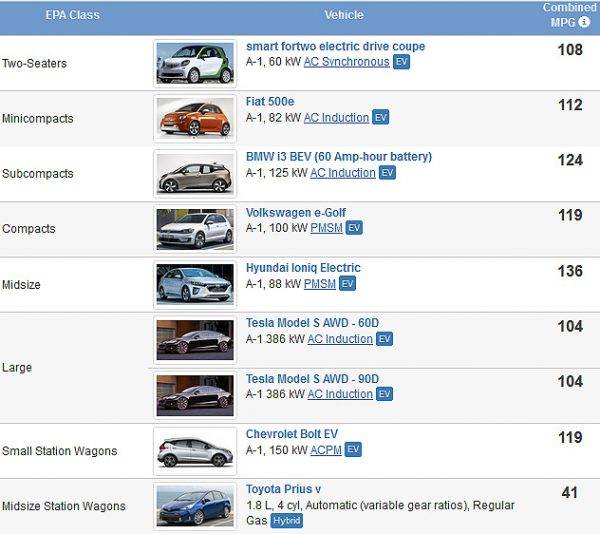Open the Hyundai Ioniq Electric link
600x534 pixels.
(x=303, y=268)
